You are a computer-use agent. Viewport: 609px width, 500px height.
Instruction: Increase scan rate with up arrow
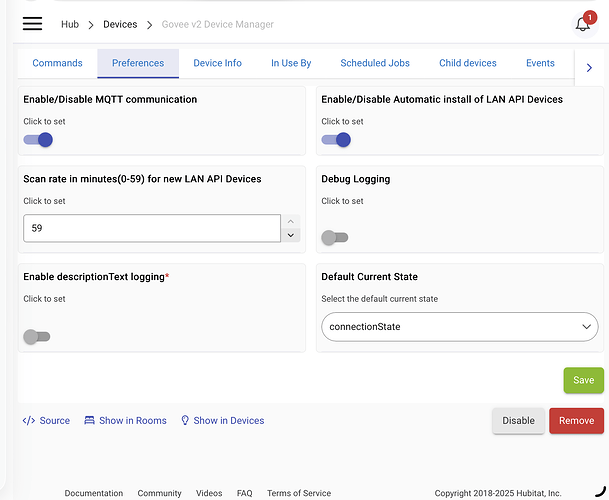pos(291,221)
